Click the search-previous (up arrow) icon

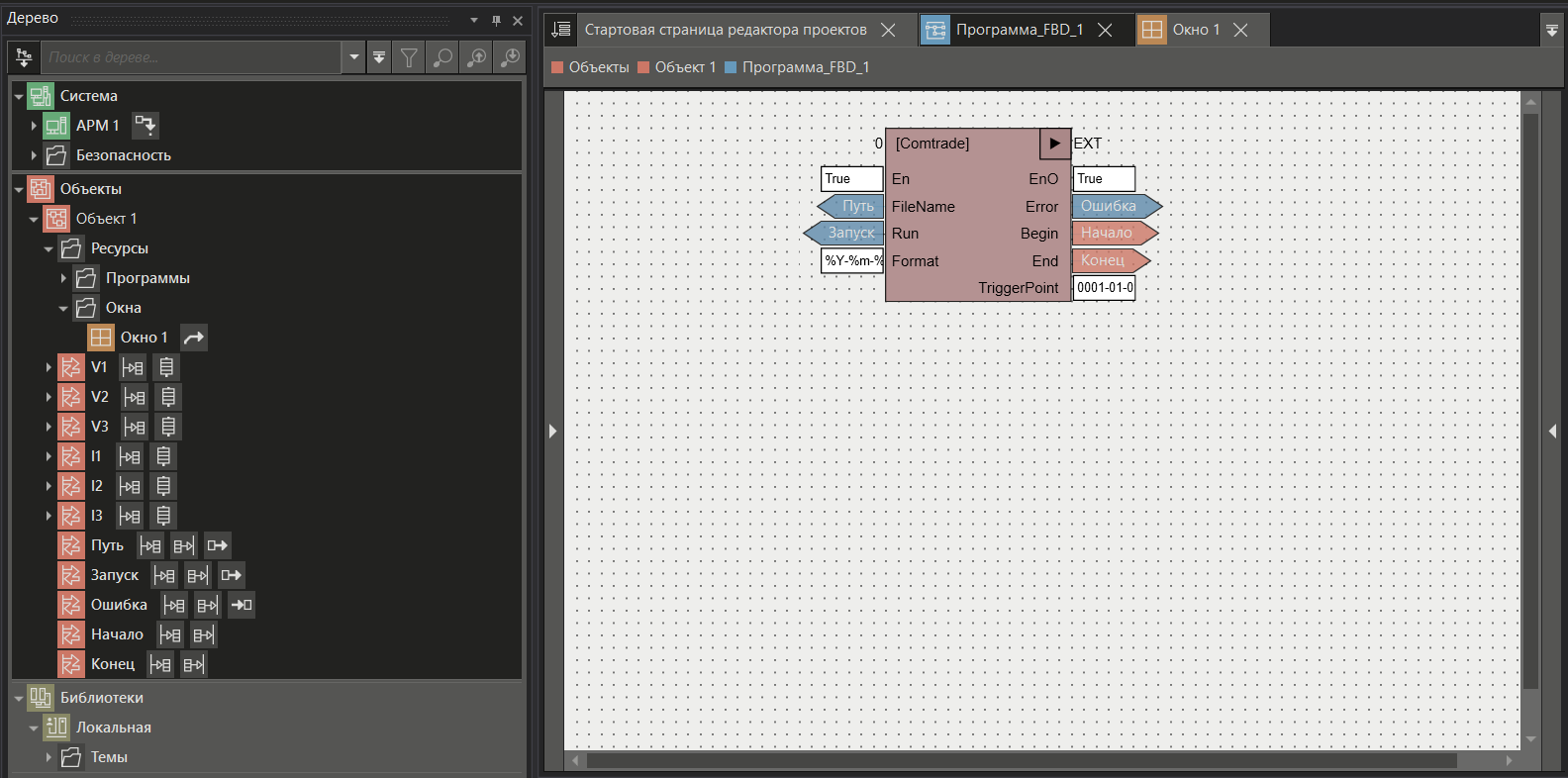(x=476, y=58)
